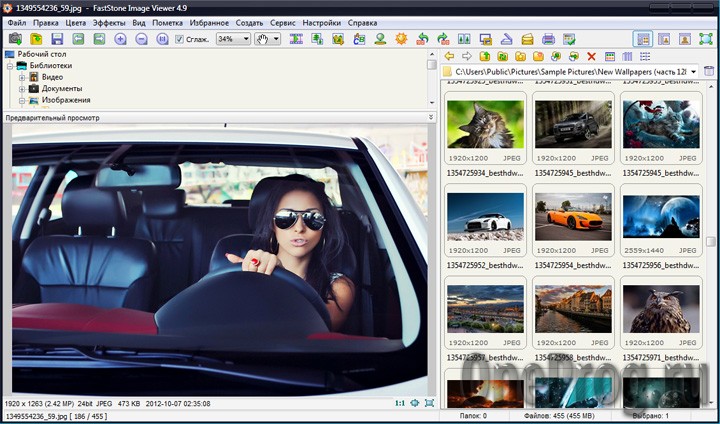
Task: Open the Справка menu
Action: [x=362, y=23]
